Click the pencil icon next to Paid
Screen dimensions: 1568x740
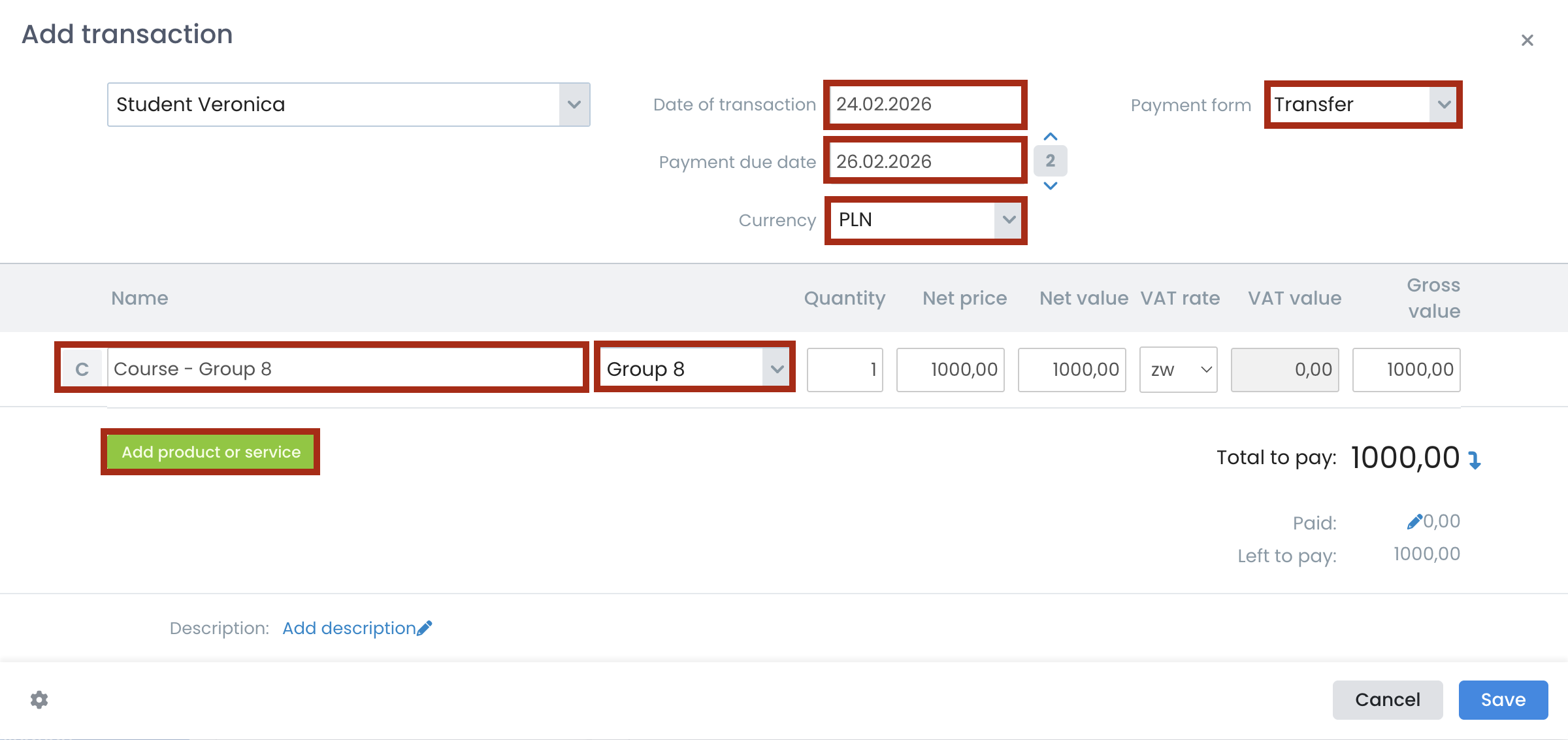[1414, 522]
